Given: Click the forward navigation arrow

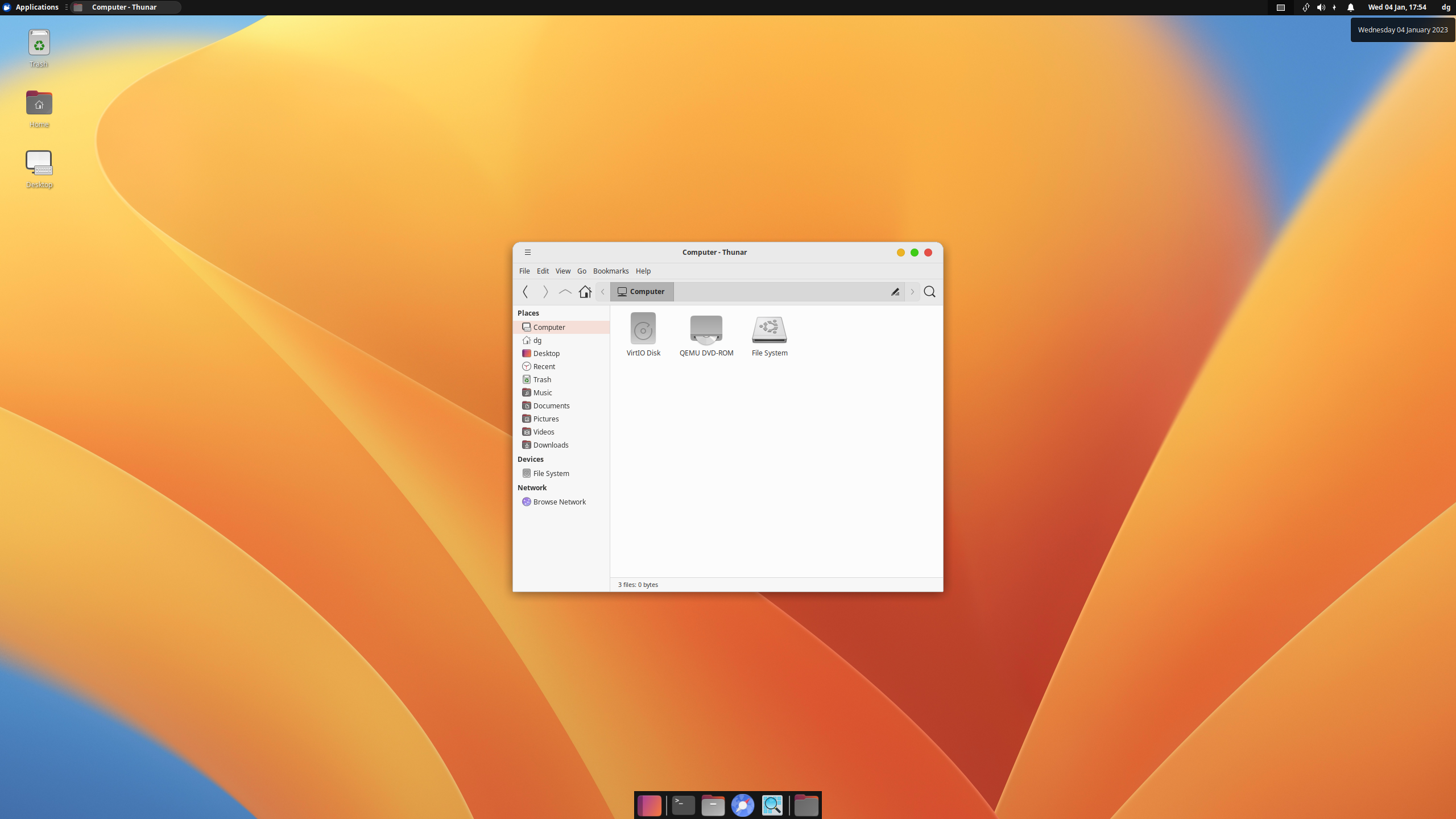Looking at the screenshot, I should pos(545,291).
